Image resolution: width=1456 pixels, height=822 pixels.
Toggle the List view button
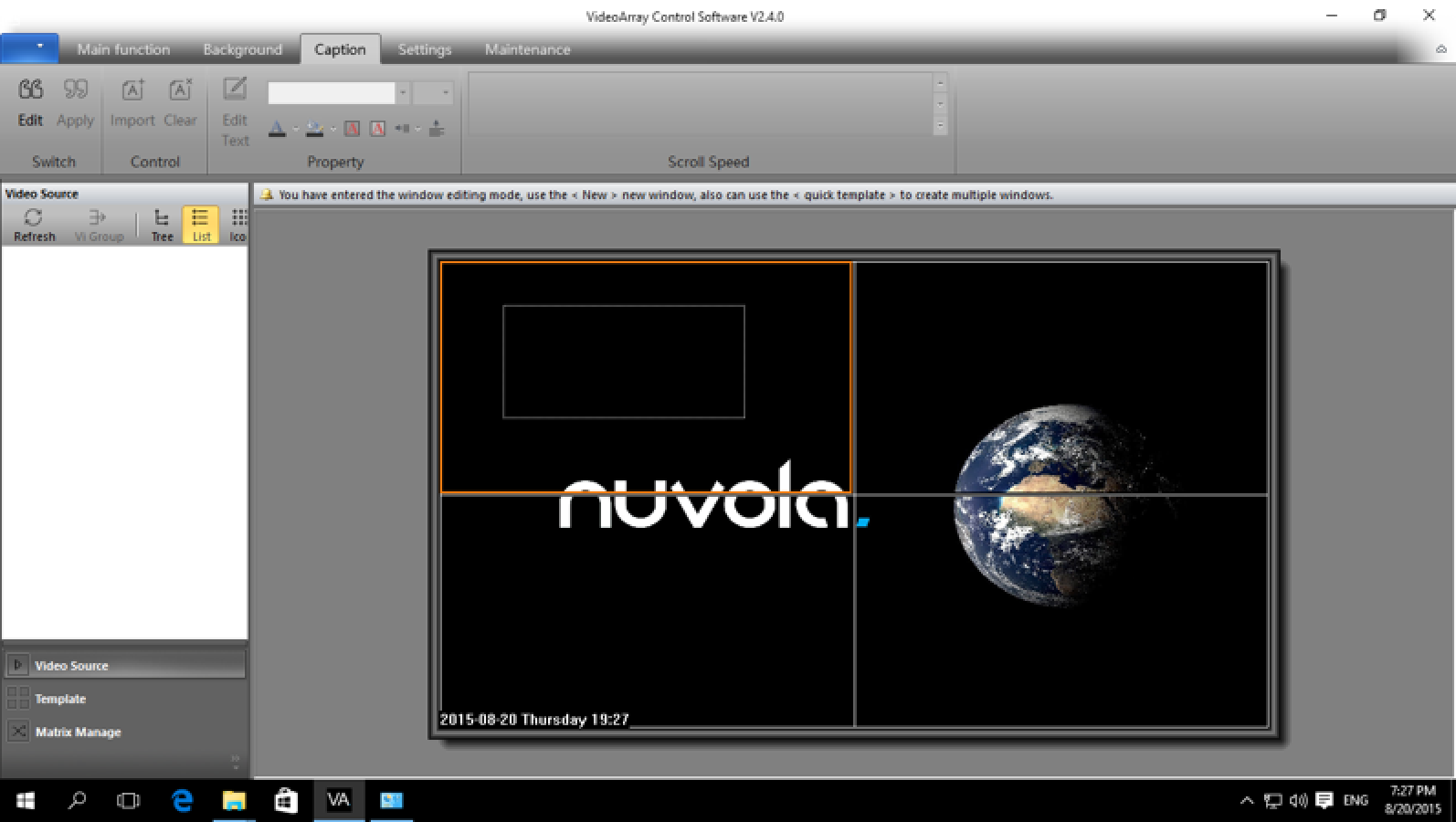(x=201, y=225)
